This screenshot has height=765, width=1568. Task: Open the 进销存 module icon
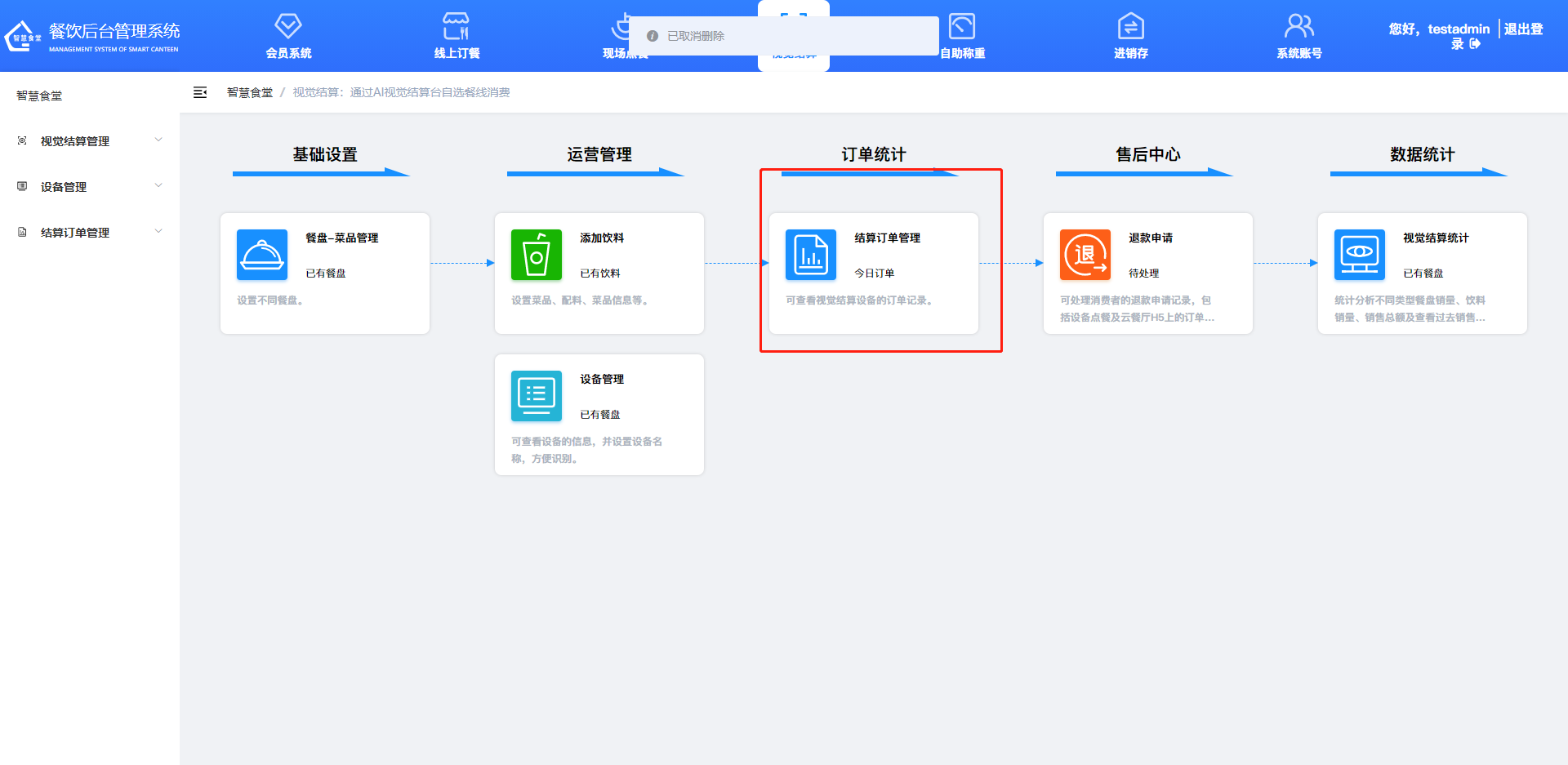click(x=1130, y=25)
